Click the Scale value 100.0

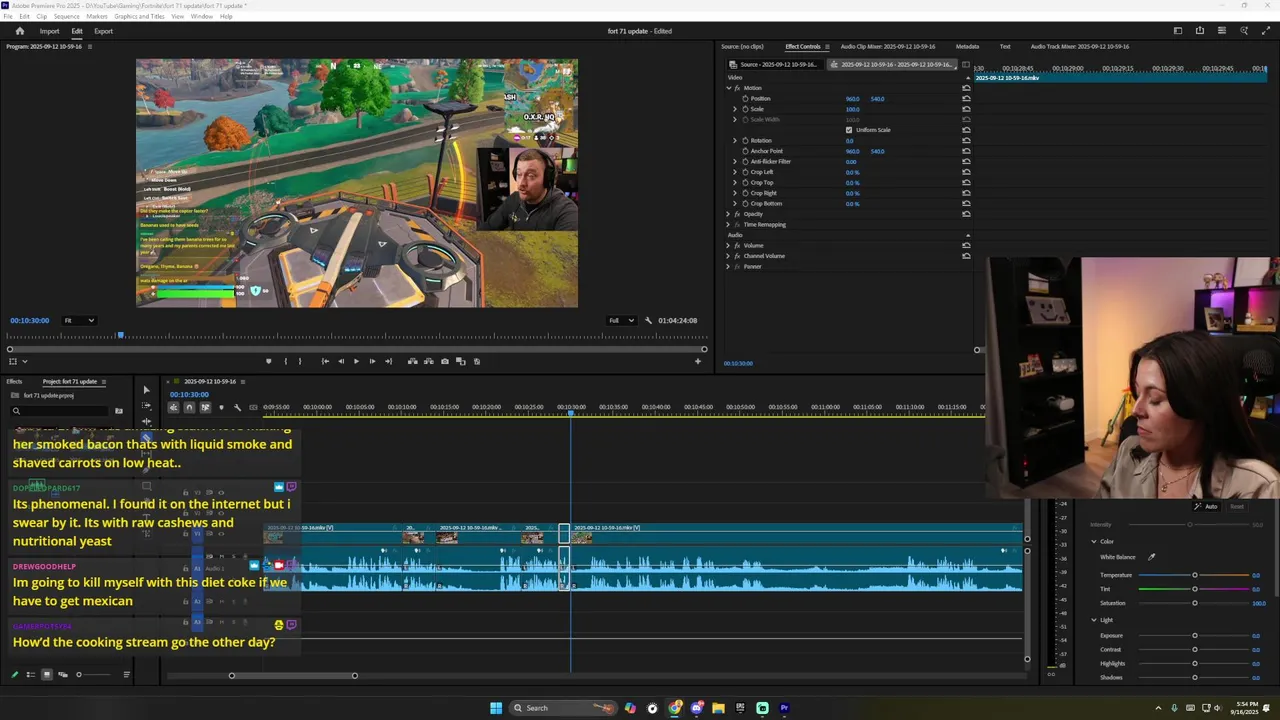click(852, 109)
